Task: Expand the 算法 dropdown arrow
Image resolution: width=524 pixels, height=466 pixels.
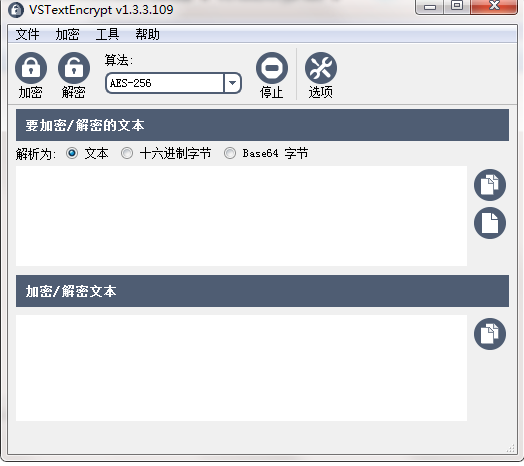Action: (x=233, y=83)
